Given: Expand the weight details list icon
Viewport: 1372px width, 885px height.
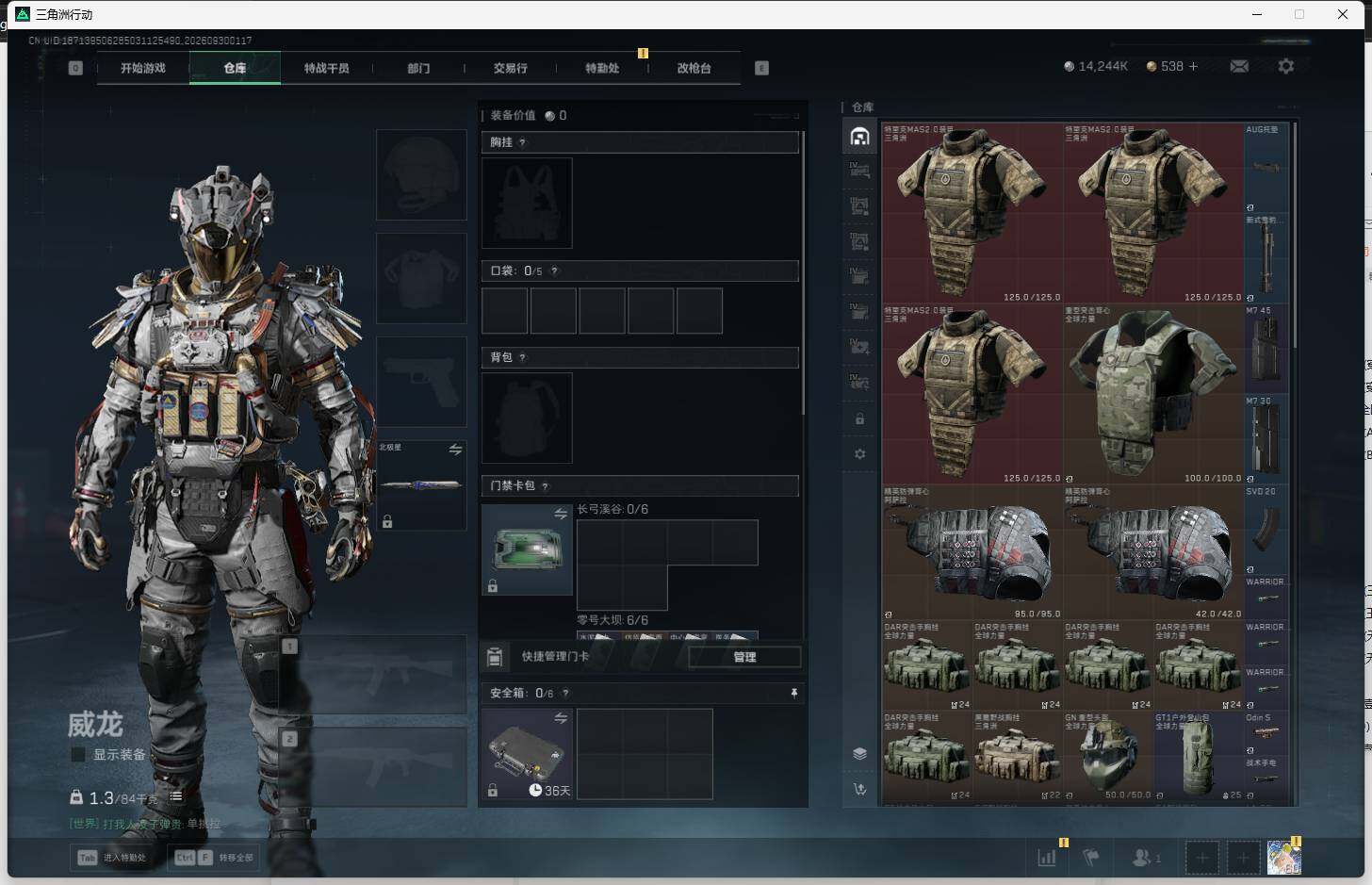Looking at the screenshot, I should click(176, 796).
